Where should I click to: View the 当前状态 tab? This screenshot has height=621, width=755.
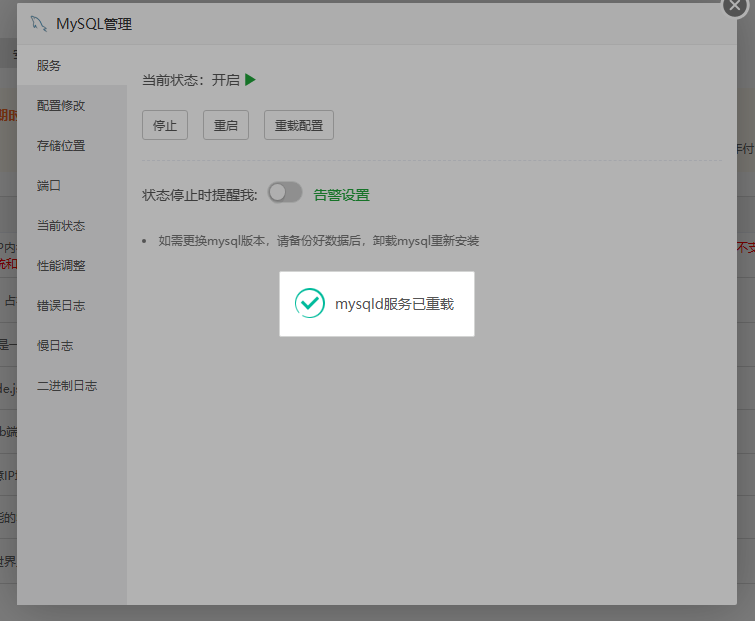[x=72, y=225]
